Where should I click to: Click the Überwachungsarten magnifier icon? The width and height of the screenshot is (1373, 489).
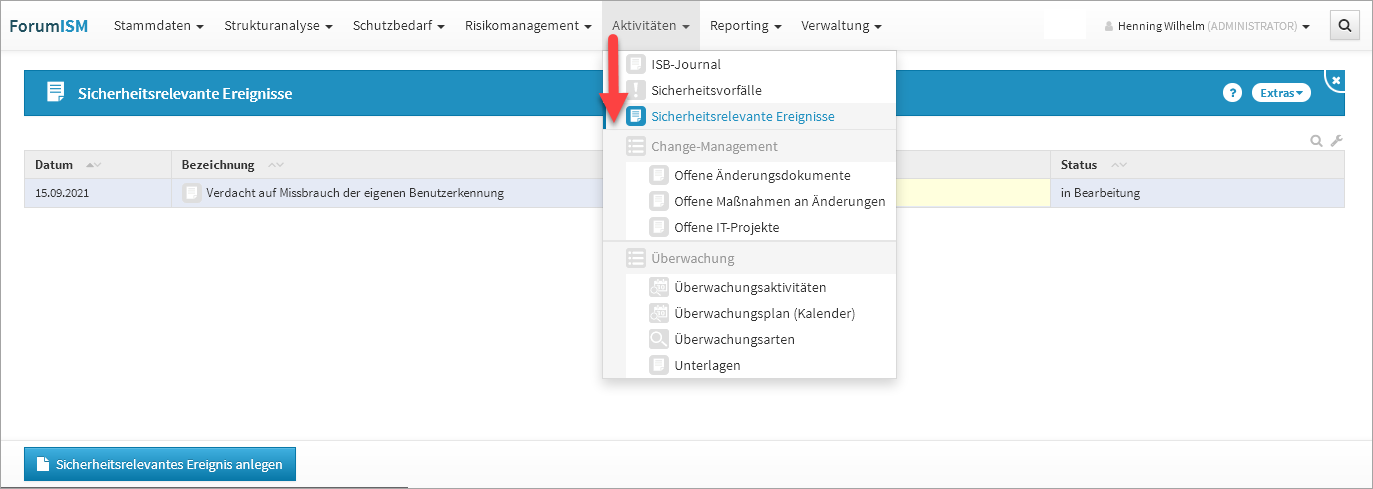pyautogui.click(x=658, y=339)
